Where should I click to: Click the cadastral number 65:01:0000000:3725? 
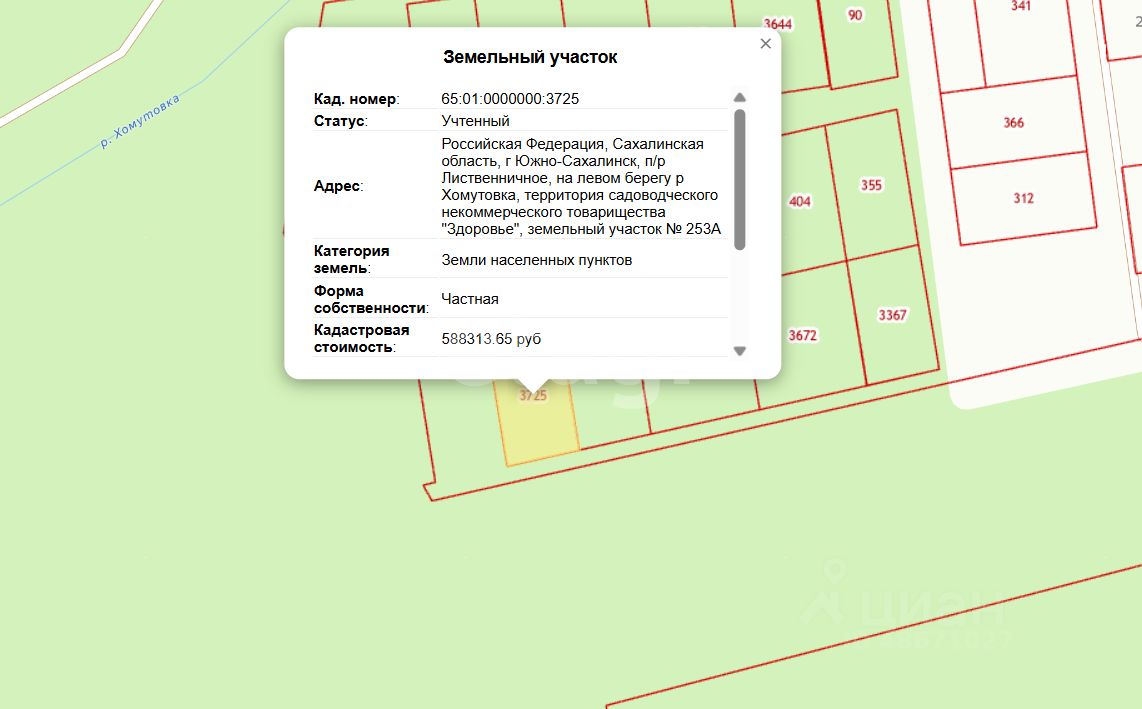click(510, 98)
